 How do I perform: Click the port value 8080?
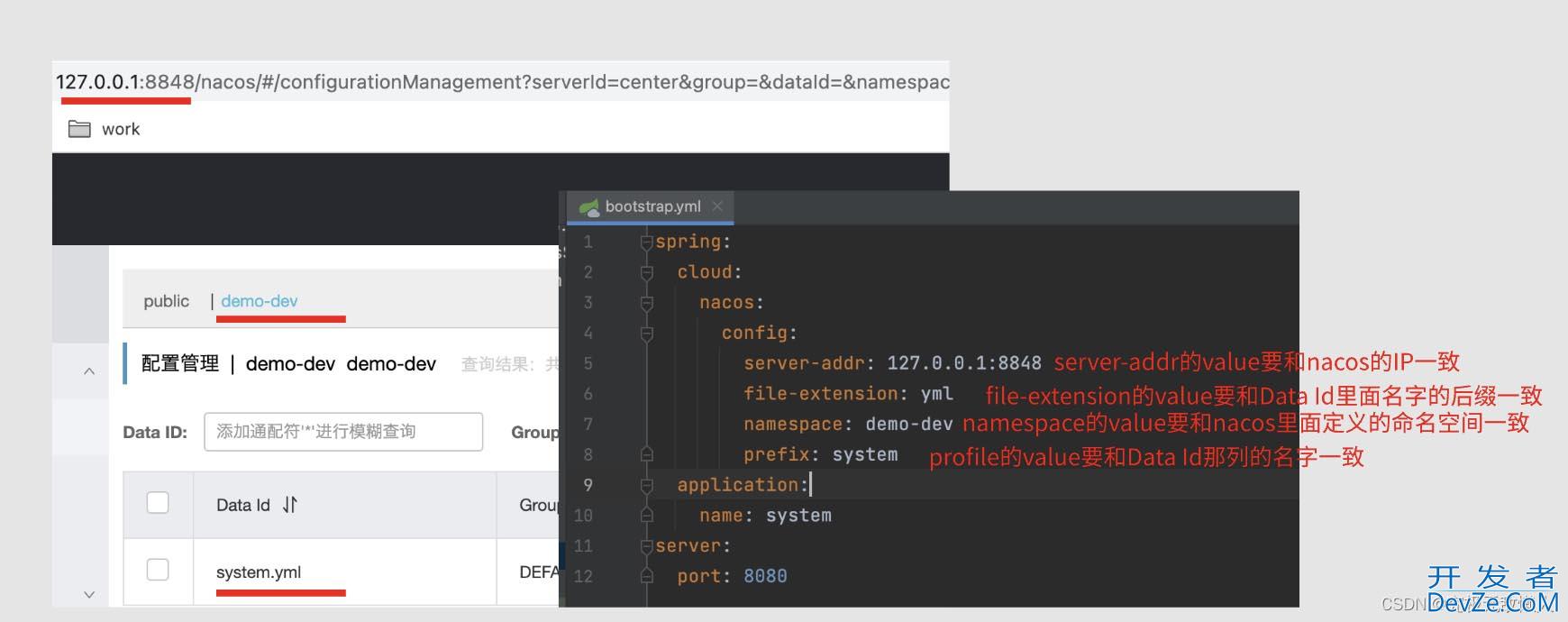tap(765, 576)
